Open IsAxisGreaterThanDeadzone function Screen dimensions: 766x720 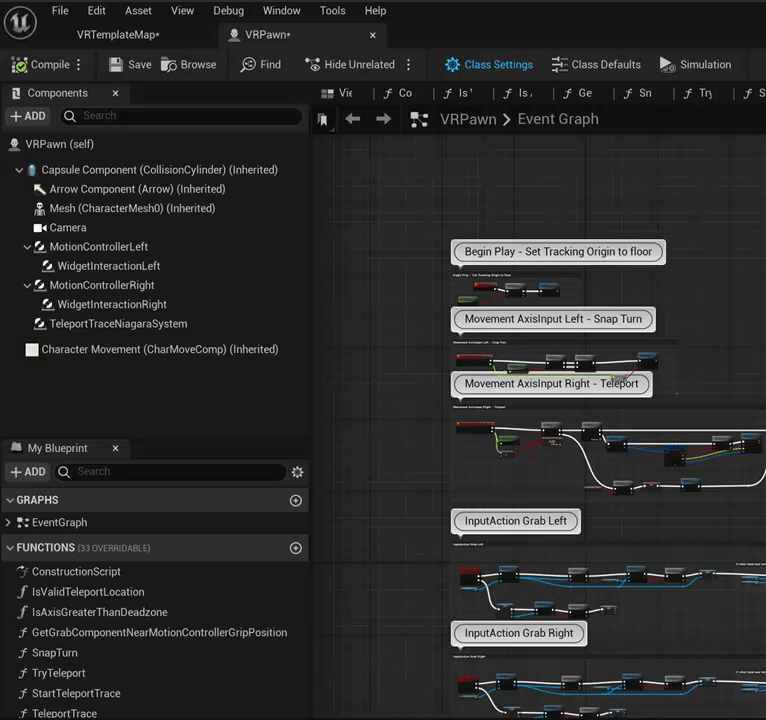99,613
